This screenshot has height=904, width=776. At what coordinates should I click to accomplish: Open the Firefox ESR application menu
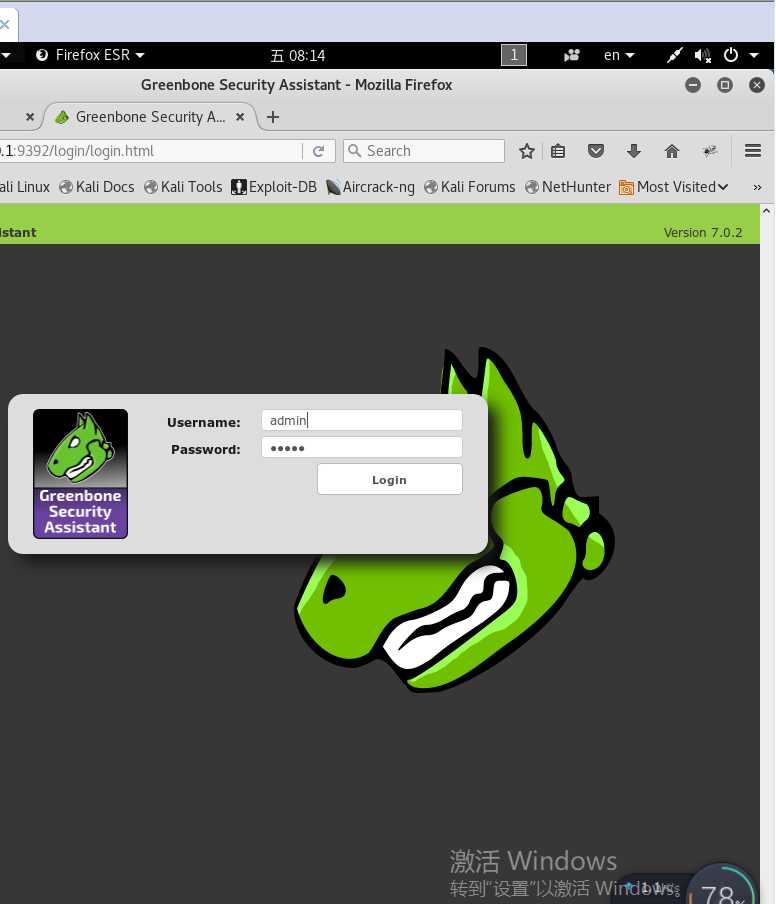click(x=89, y=55)
